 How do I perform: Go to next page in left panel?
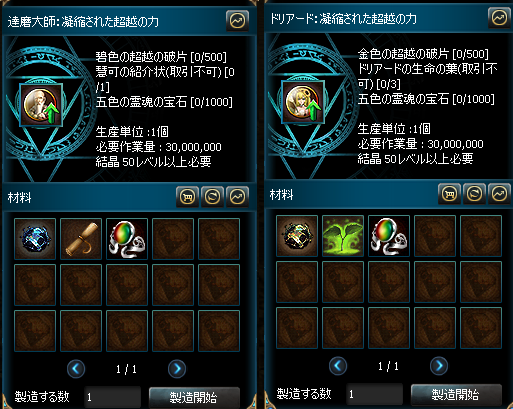(177, 369)
